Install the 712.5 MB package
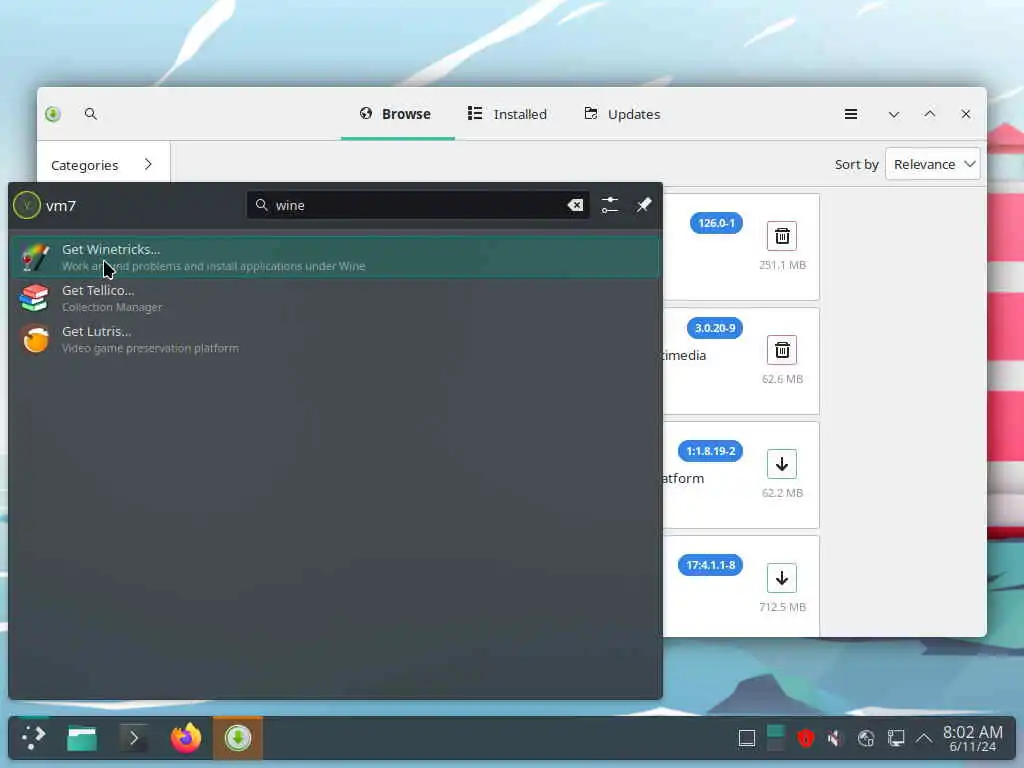Image resolution: width=1024 pixels, height=768 pixels. point(782,579)
